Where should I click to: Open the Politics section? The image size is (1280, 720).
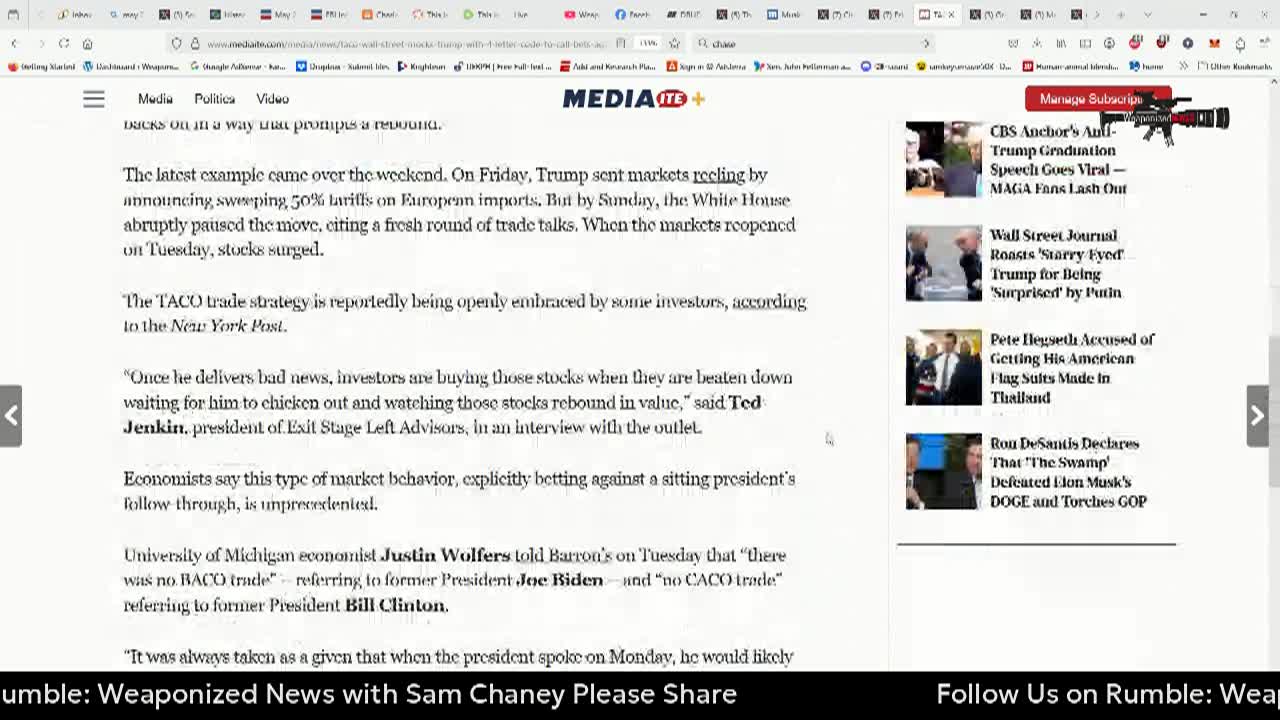[x=214, y=99]
